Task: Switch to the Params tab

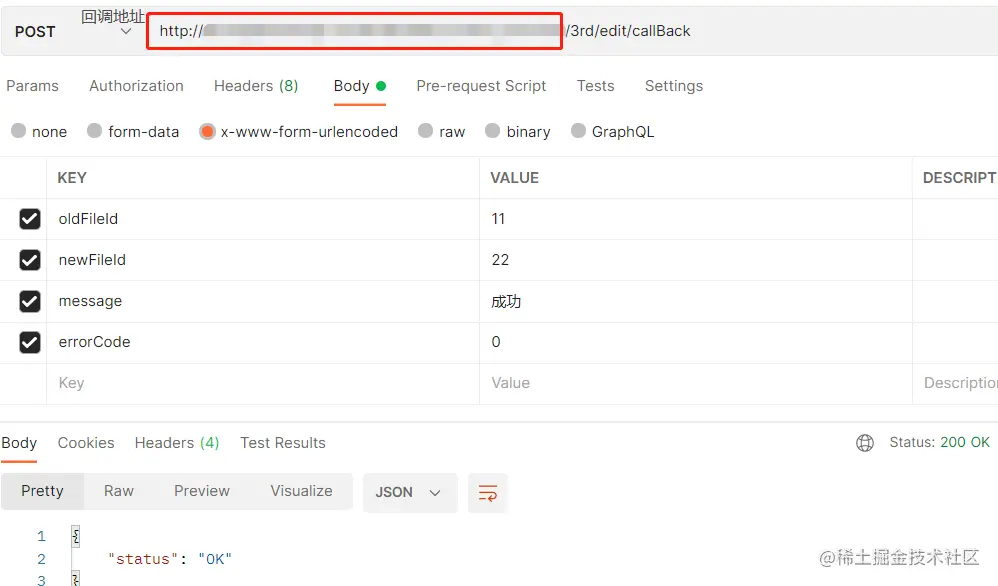Action: (32, 86)
